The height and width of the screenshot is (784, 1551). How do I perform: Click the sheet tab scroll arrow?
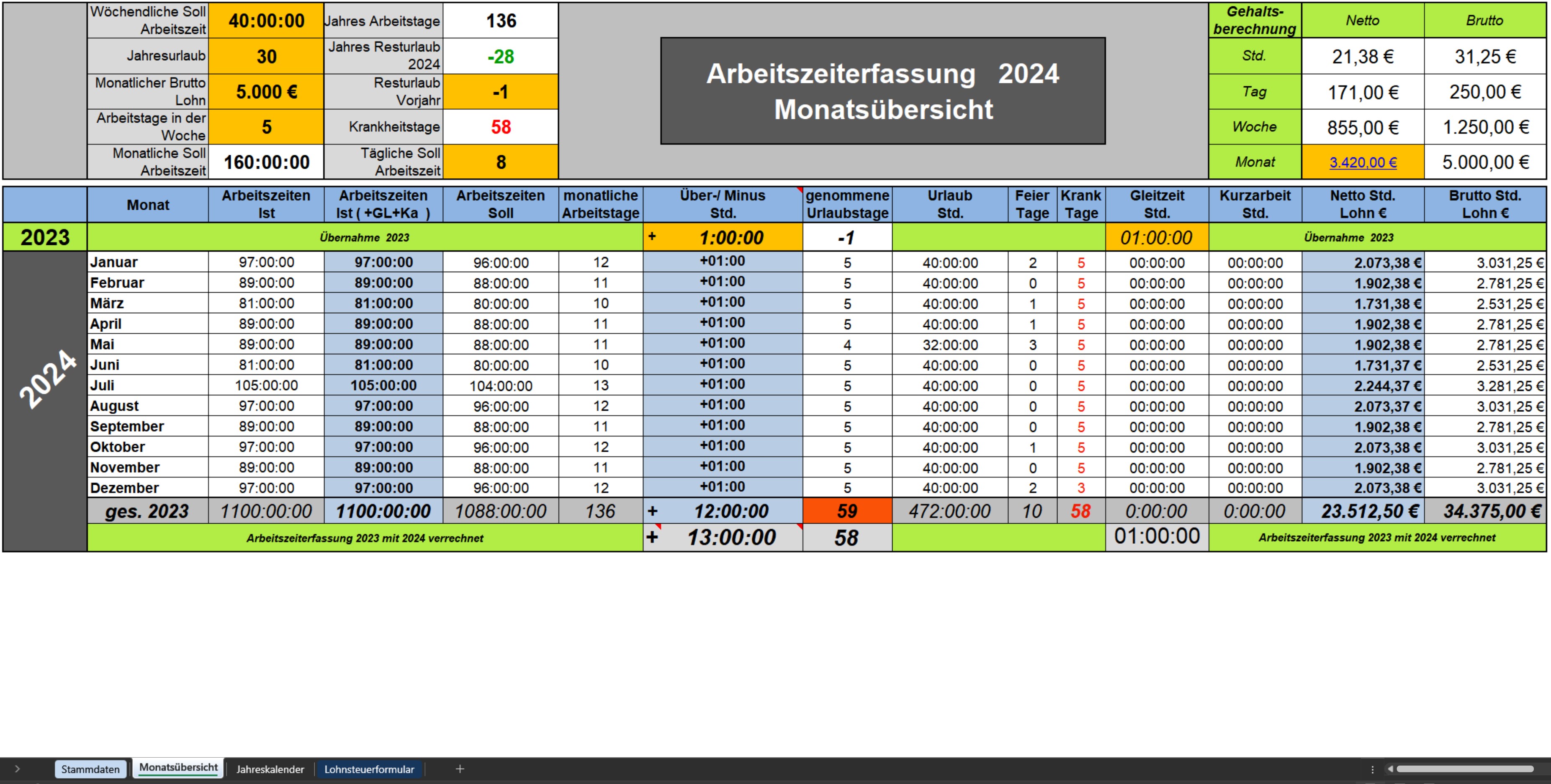(x=17, y=769)
